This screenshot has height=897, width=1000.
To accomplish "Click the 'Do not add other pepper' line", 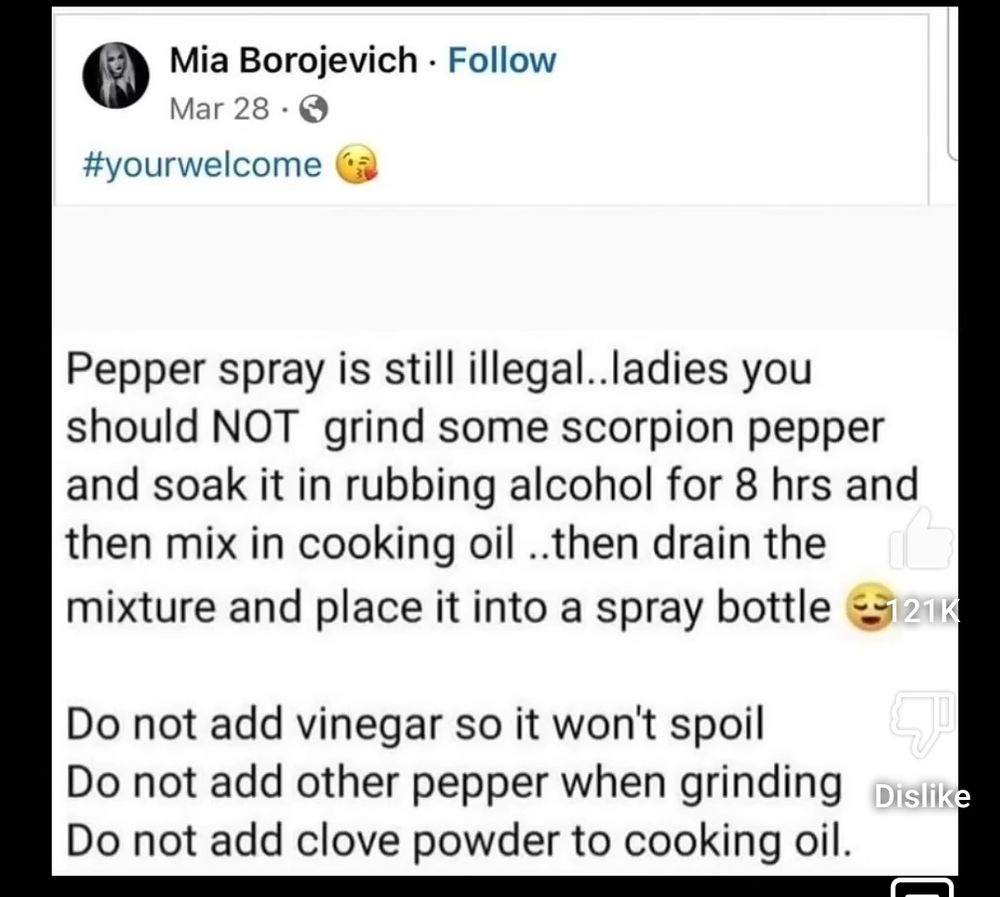I will pyautogui.click(x=454, y=783).
